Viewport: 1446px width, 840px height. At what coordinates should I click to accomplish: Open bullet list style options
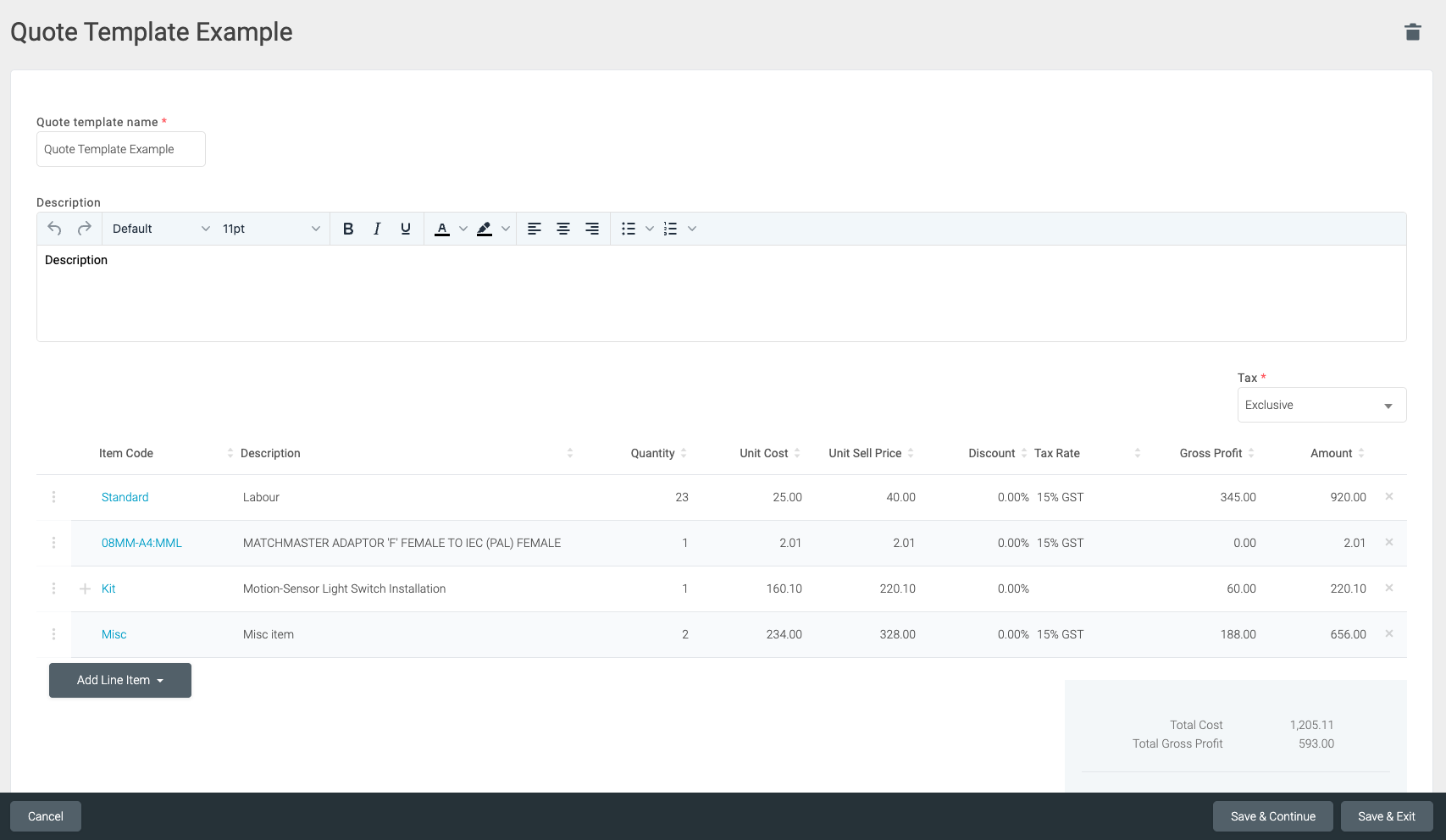[x=650, y=229]
